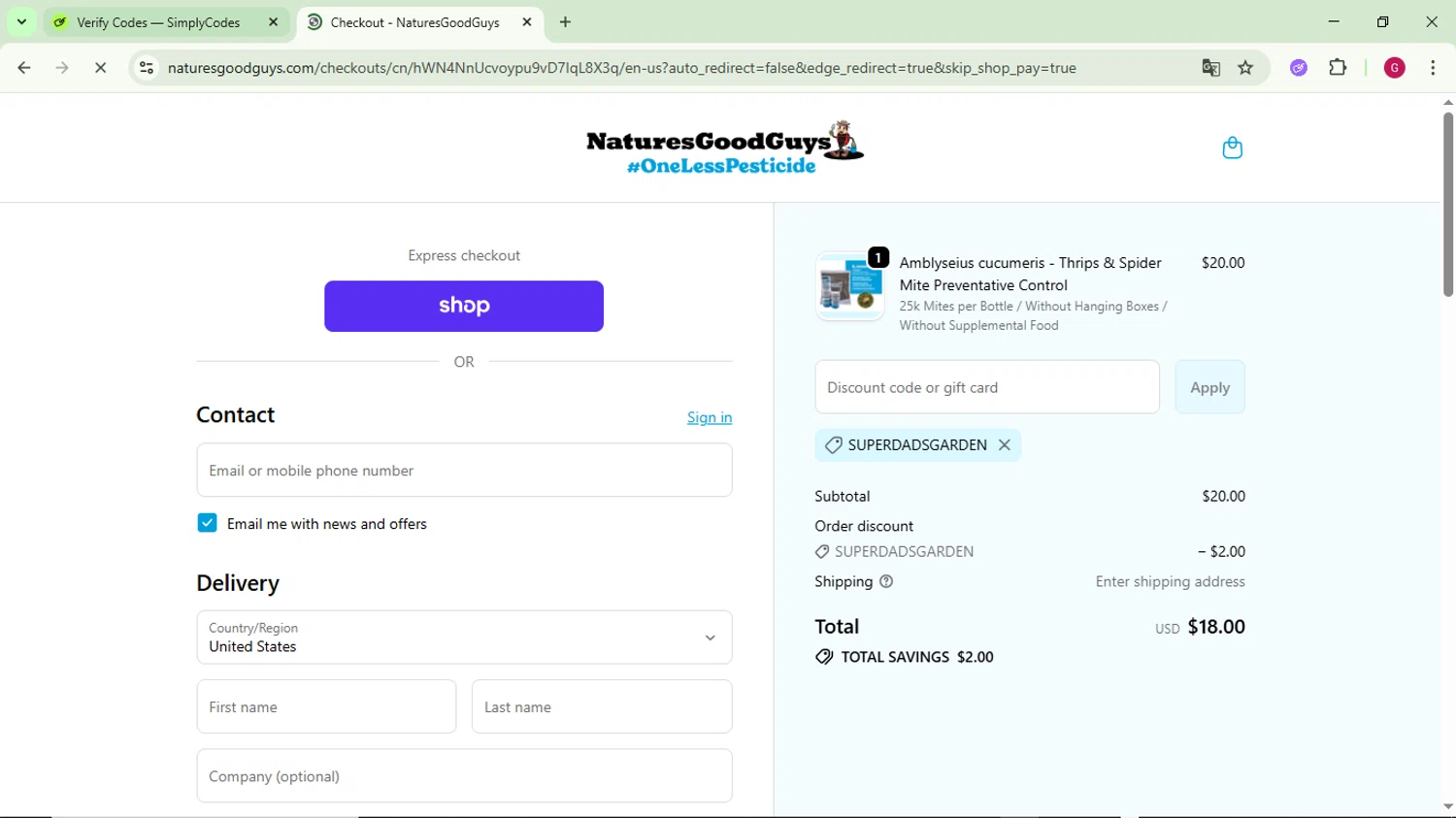Viewport: 1456px width, 818px height.
Task: Click the Delivery section heading
Action: click(x=238, y=583)
